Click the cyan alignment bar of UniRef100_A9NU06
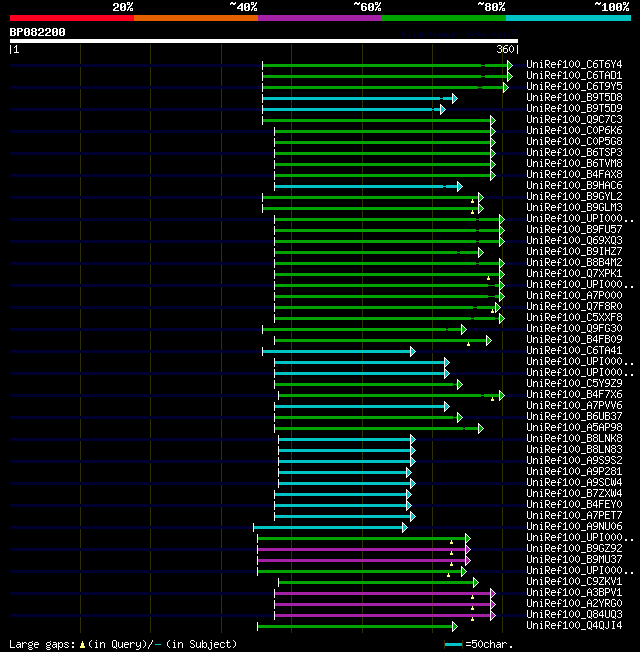640x652 pixels. (330, 528)
